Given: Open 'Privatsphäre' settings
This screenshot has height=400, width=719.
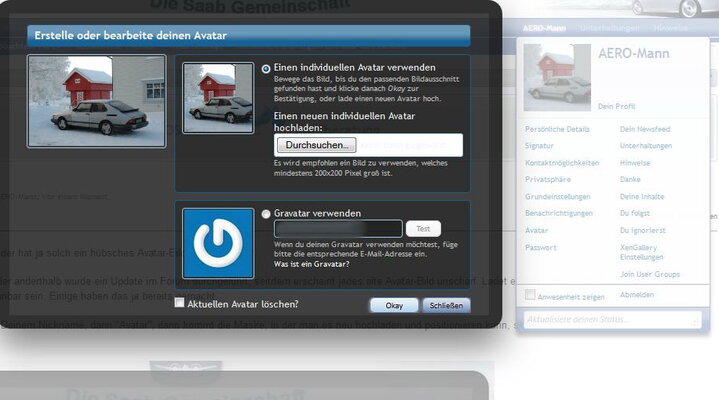Looking at the screenshot, I should tap(548, 179).
